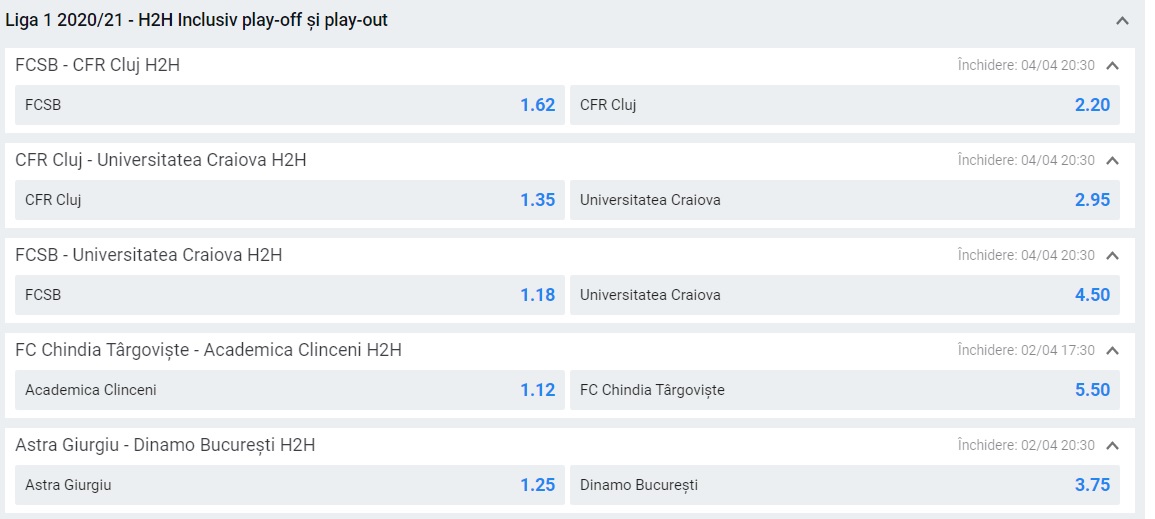1155x519 pixels.
Task: Collapse the FCSB - CFR Cluj H2H market
Action: (x=1113, y=65)
